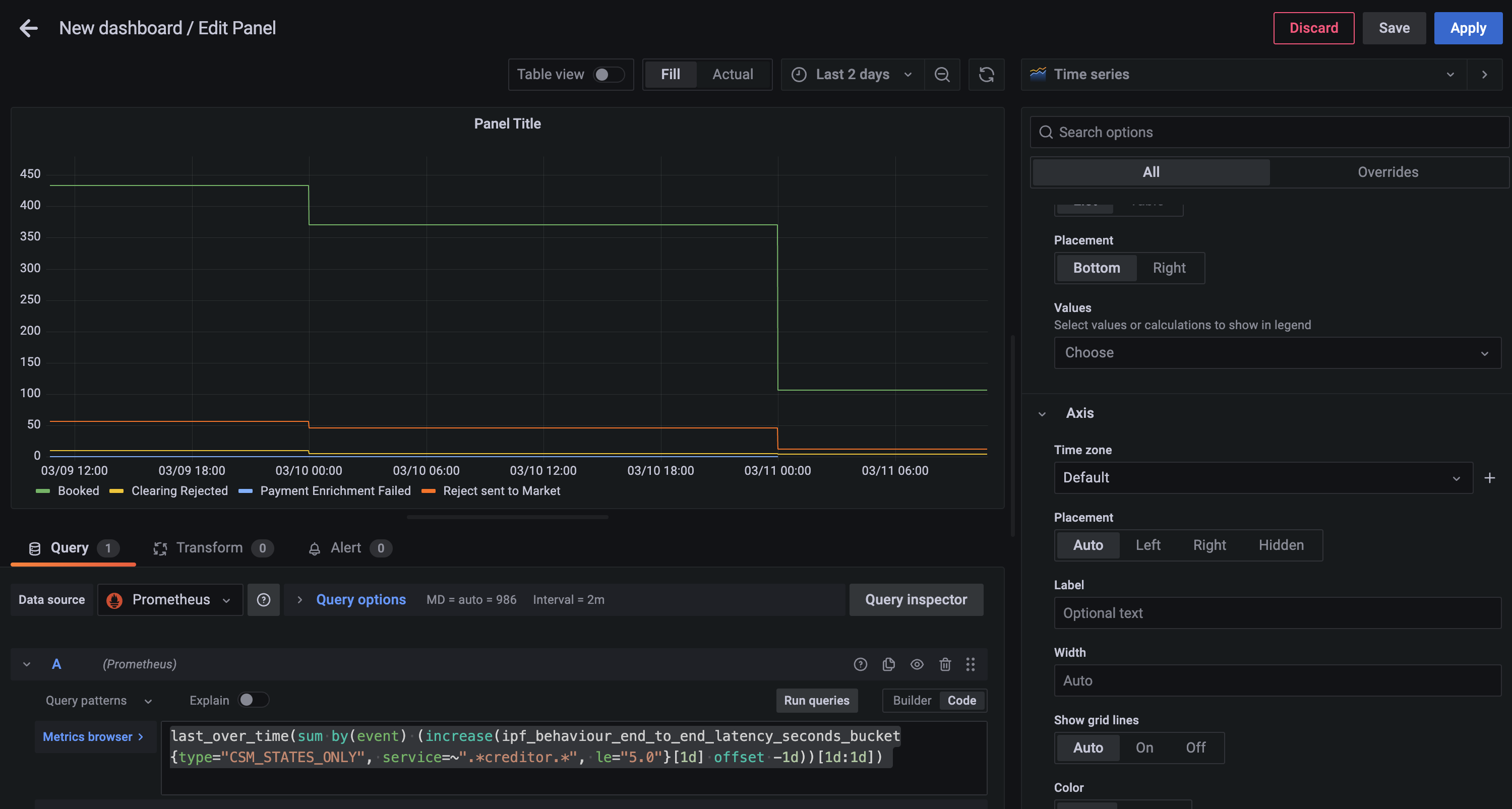
Task: Enable the Table view switch
Action: [608, 75]
